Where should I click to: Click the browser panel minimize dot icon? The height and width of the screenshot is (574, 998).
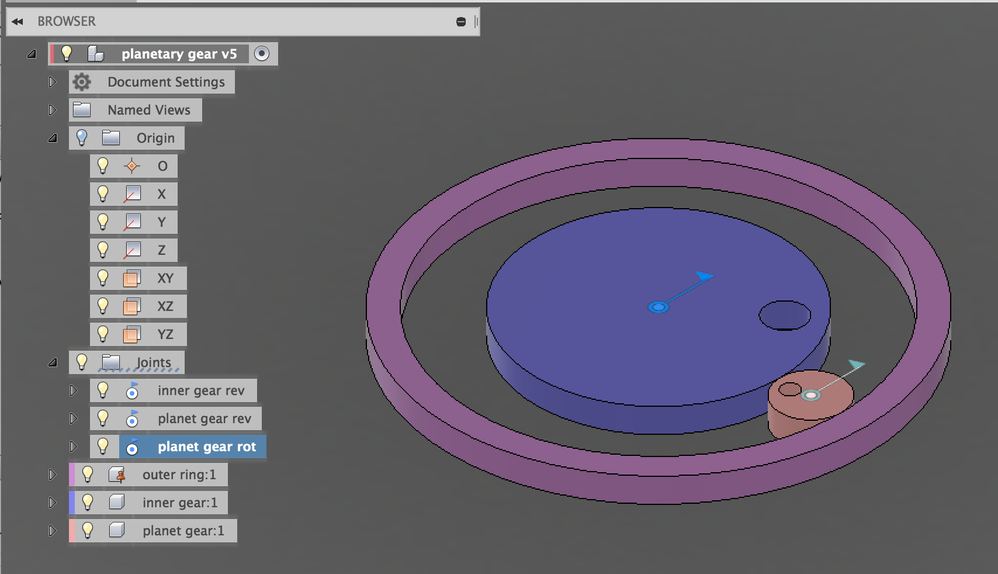coord(461,22)
